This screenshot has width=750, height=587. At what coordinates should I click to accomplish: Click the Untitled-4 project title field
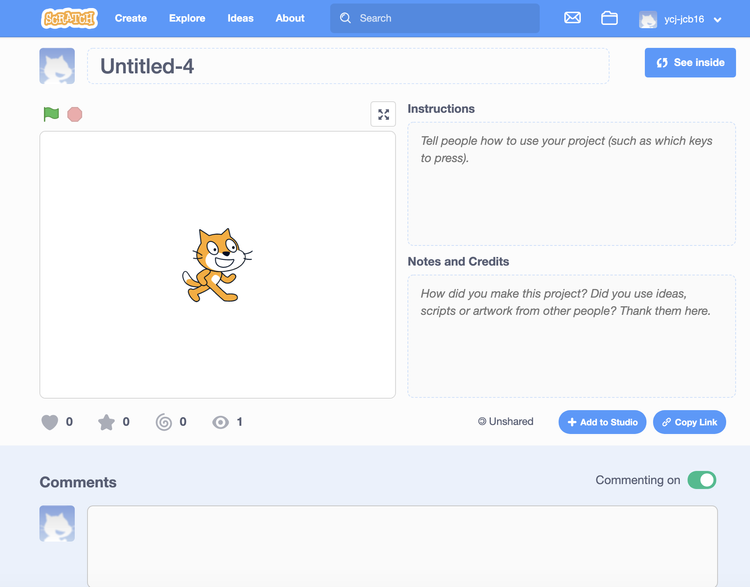coord(348,66)
